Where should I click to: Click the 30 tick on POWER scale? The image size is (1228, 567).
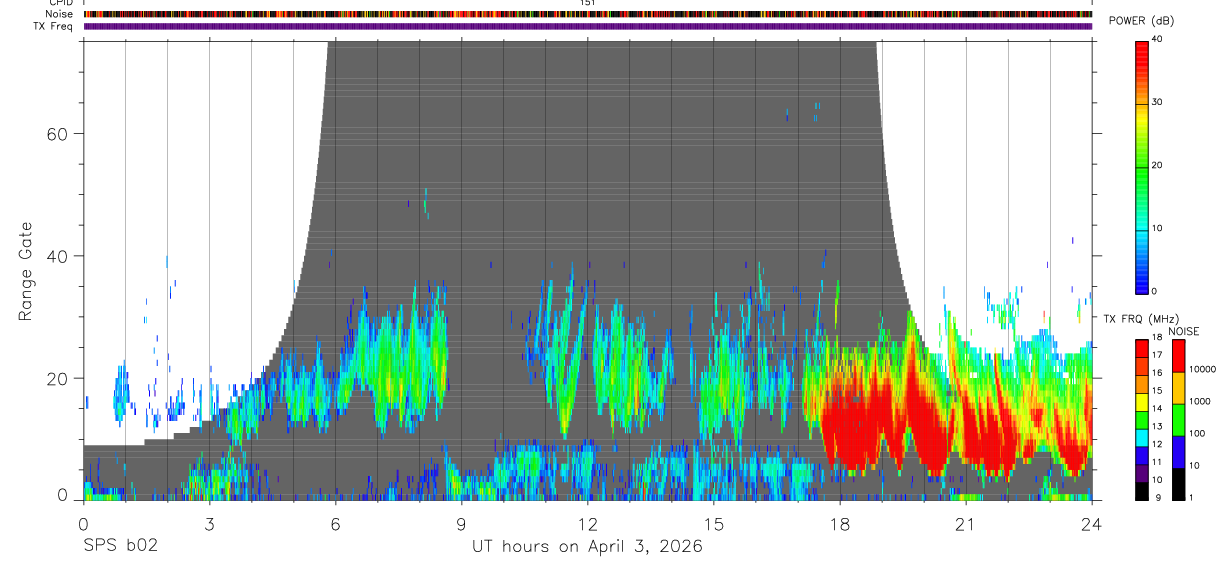point(1157,102)
